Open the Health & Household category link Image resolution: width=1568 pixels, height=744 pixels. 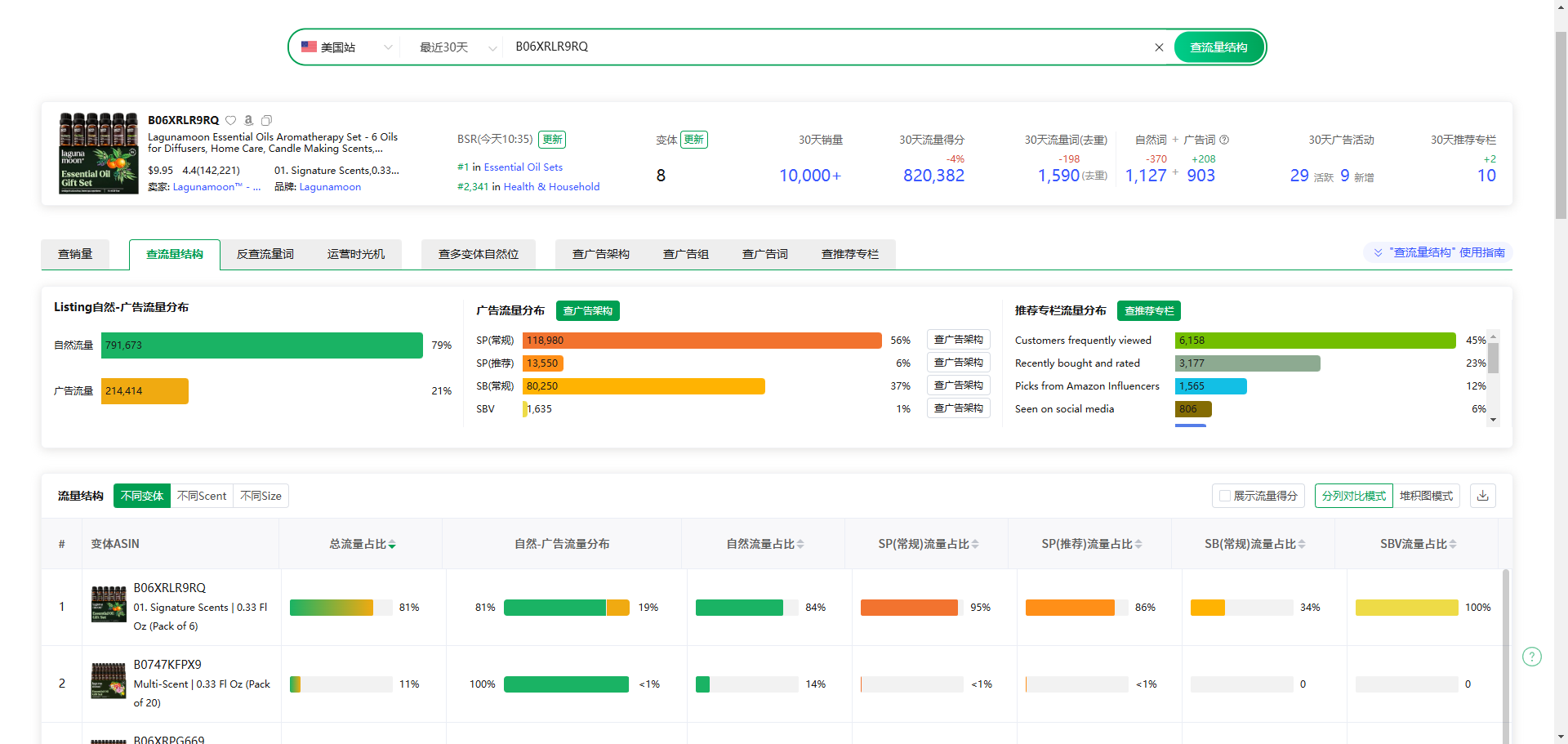(x=552, y=187)
